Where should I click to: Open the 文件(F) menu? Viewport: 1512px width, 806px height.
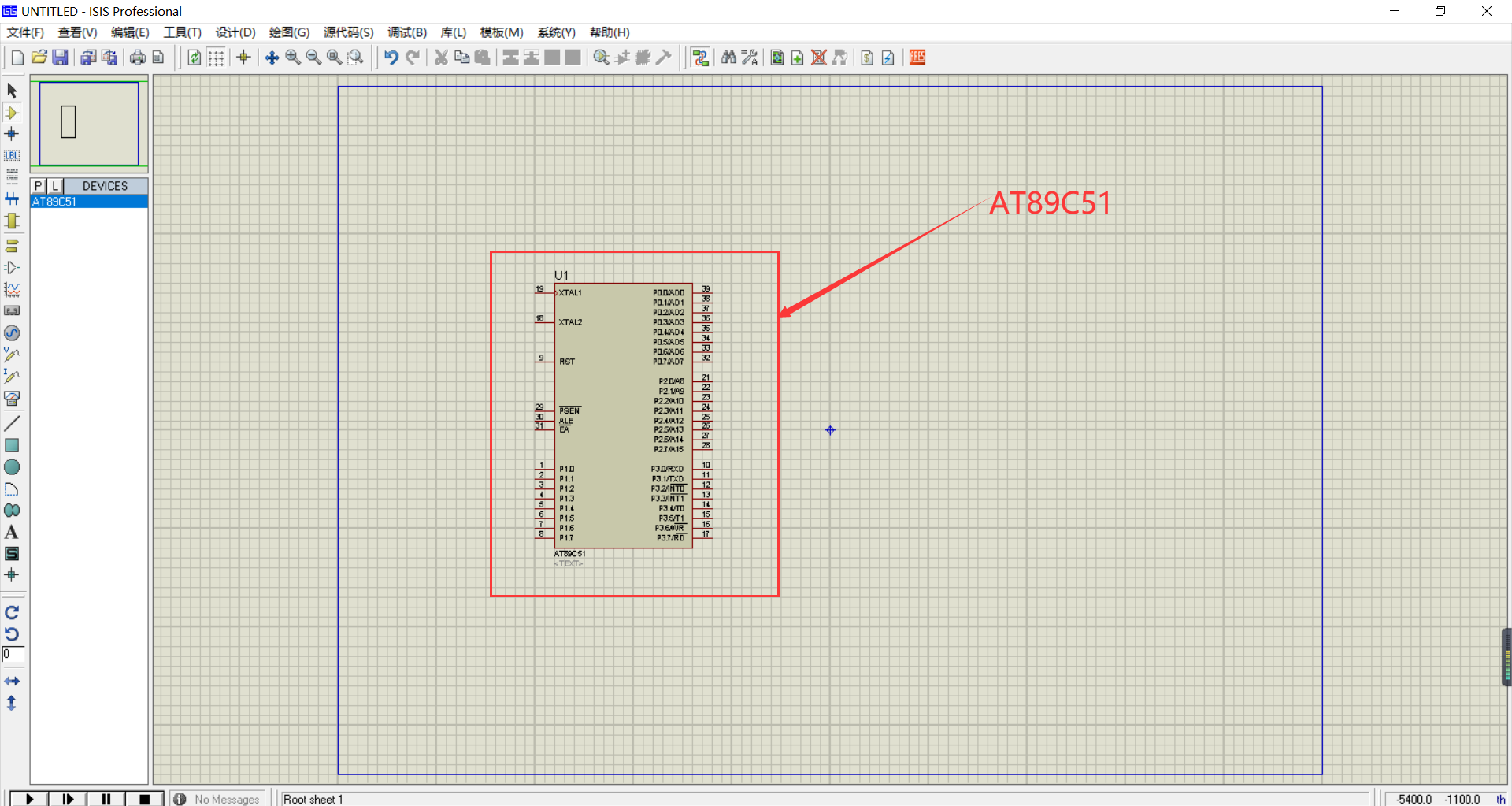pos(25,32)
